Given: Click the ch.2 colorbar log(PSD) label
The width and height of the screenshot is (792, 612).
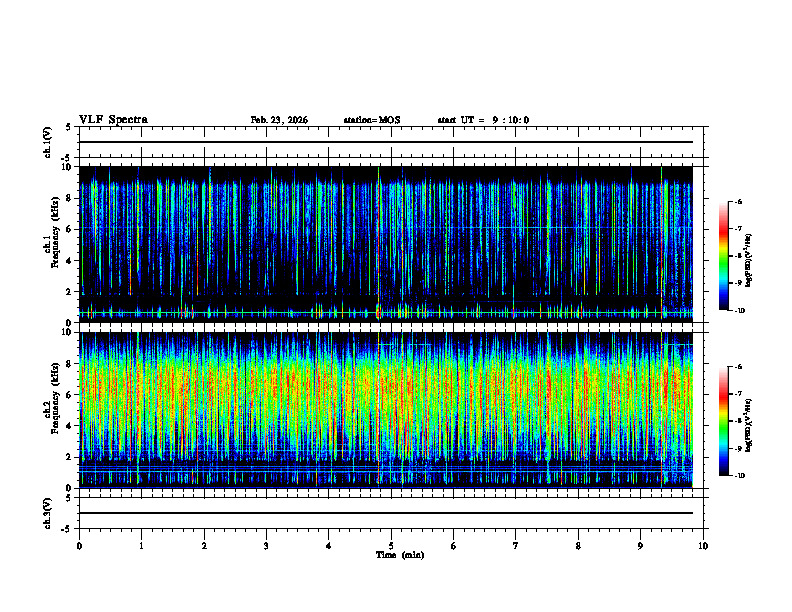Looking at the screenshot, I should click(749, 426).
